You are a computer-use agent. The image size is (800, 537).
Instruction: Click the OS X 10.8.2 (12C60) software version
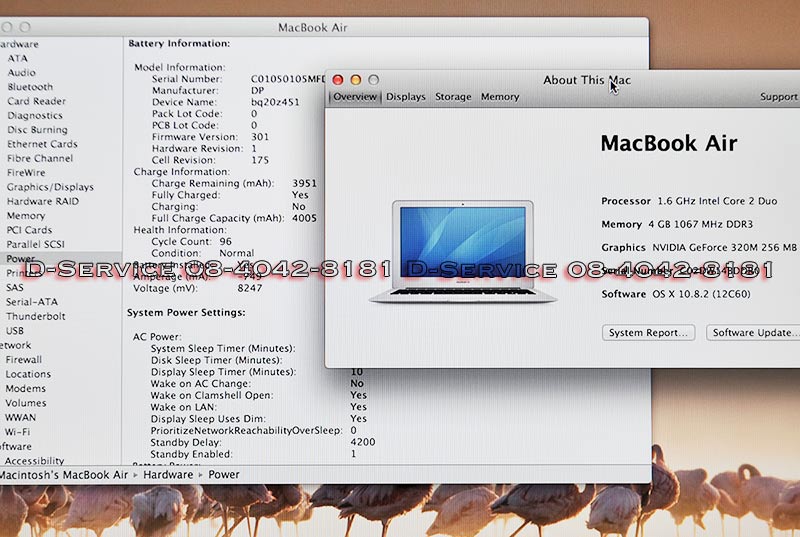click(x=701, y=294)
